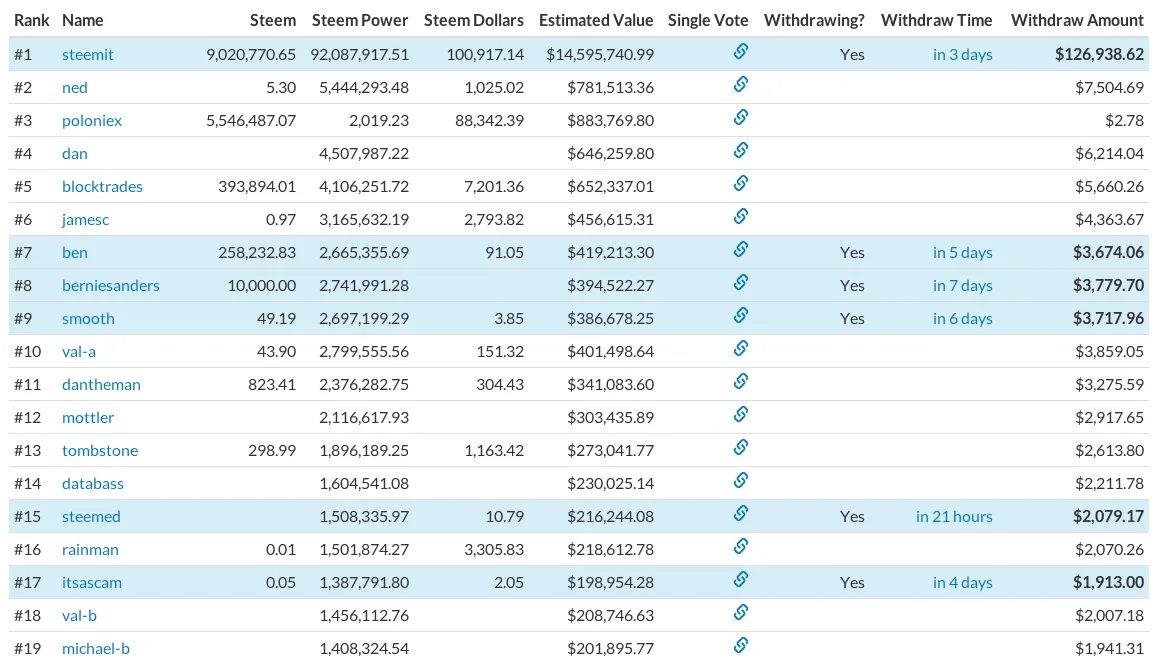
Task: Click the single vote icon for michael-b
Action: [741, 645]
